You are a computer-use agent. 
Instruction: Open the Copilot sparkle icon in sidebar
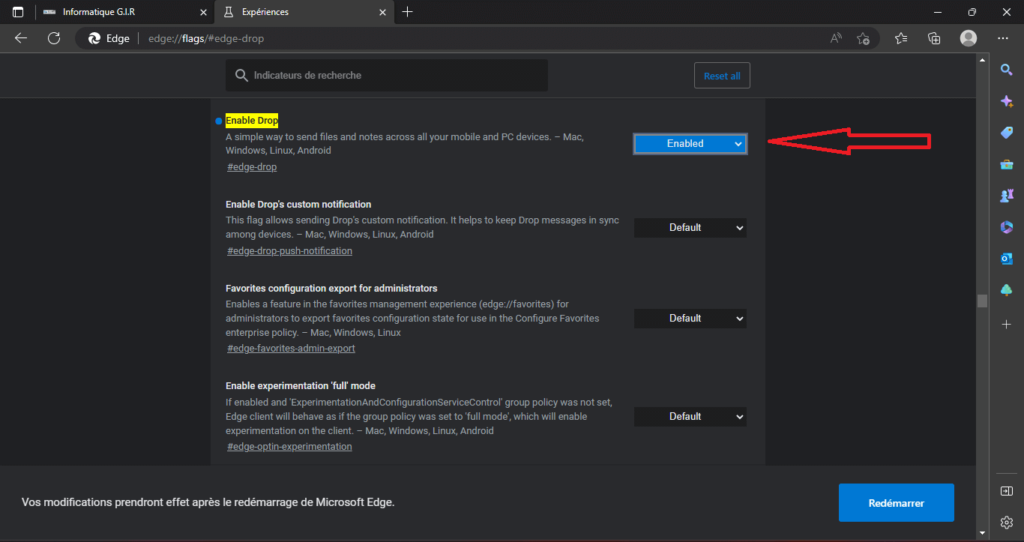tap(1006, 101)
